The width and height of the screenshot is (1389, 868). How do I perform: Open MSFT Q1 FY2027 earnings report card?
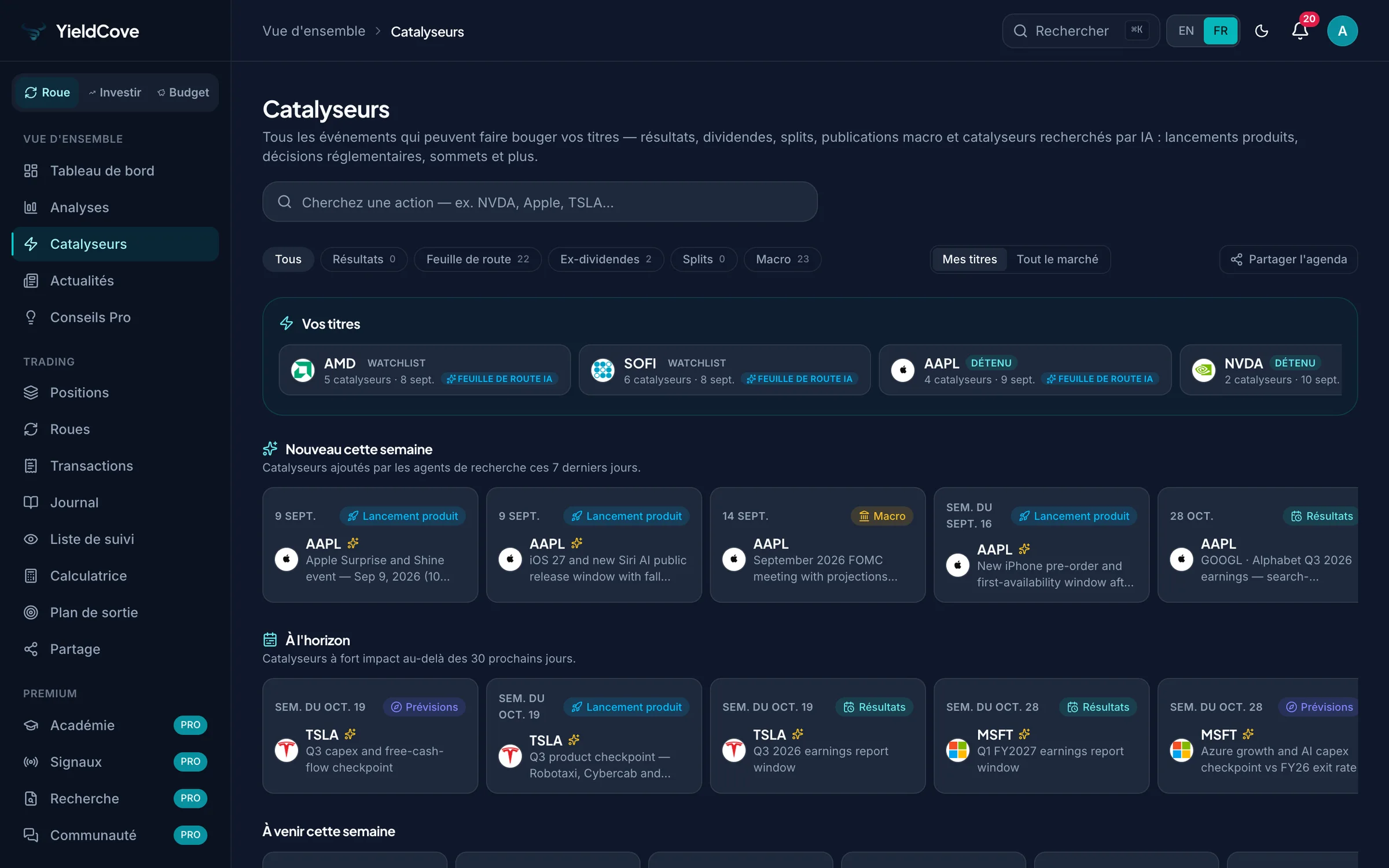tap(1042, 735)
